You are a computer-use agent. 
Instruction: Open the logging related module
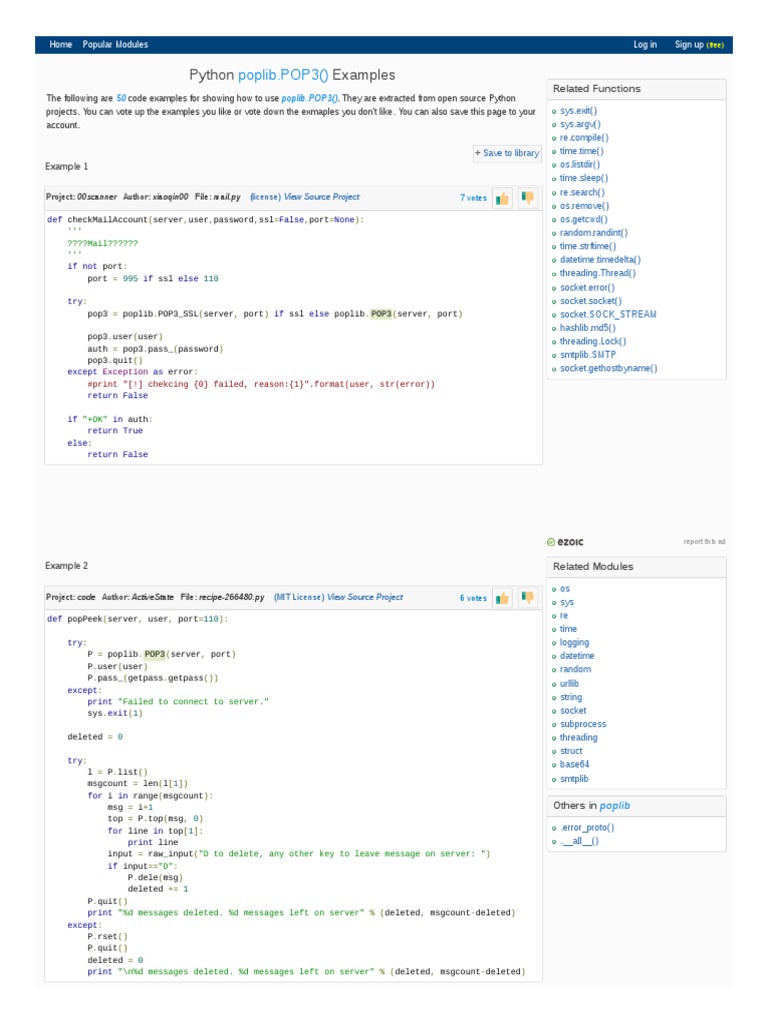575,643
